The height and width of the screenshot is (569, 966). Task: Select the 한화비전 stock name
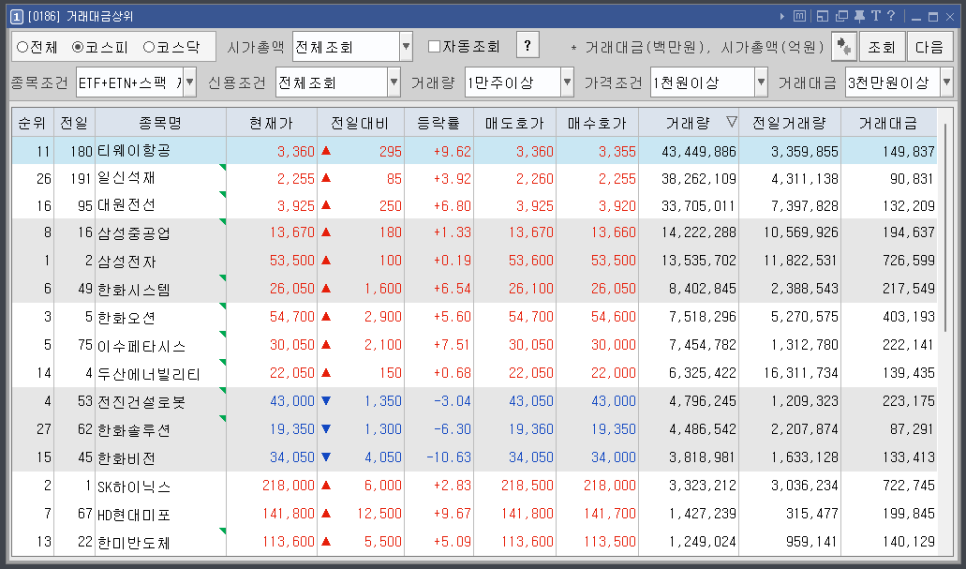click(126, 458)
